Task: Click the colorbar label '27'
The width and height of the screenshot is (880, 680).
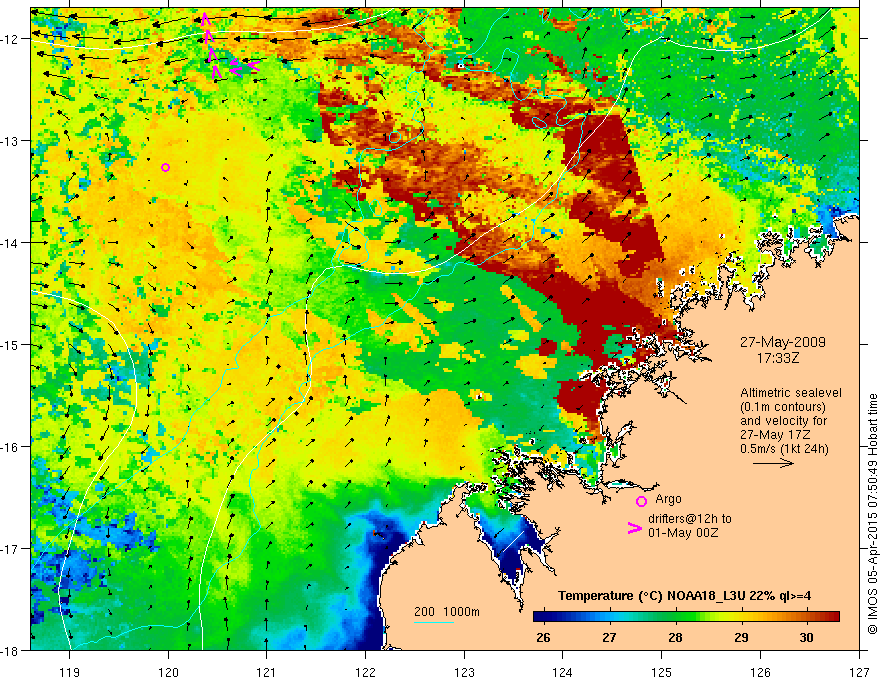Action: [609, 637]
